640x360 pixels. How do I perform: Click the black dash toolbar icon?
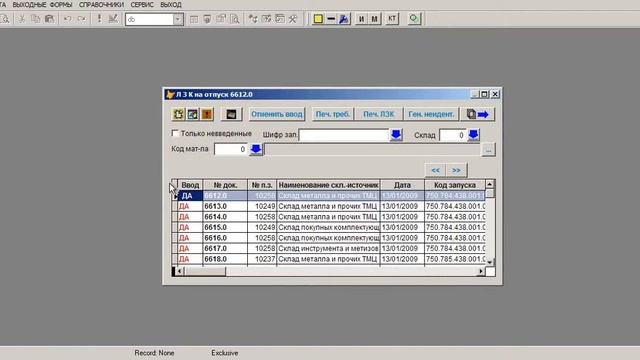(x=331, y=19)
